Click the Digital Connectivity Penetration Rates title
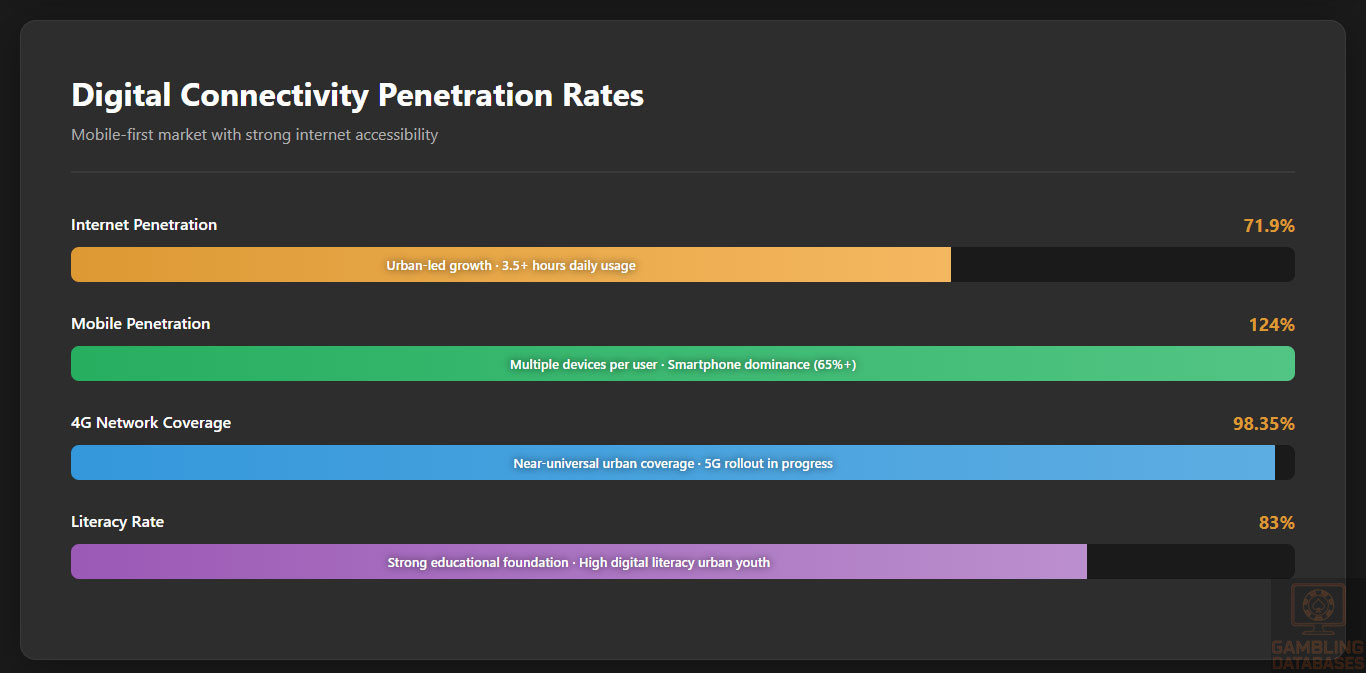The image size is (1366, 673). coord(357,96)
